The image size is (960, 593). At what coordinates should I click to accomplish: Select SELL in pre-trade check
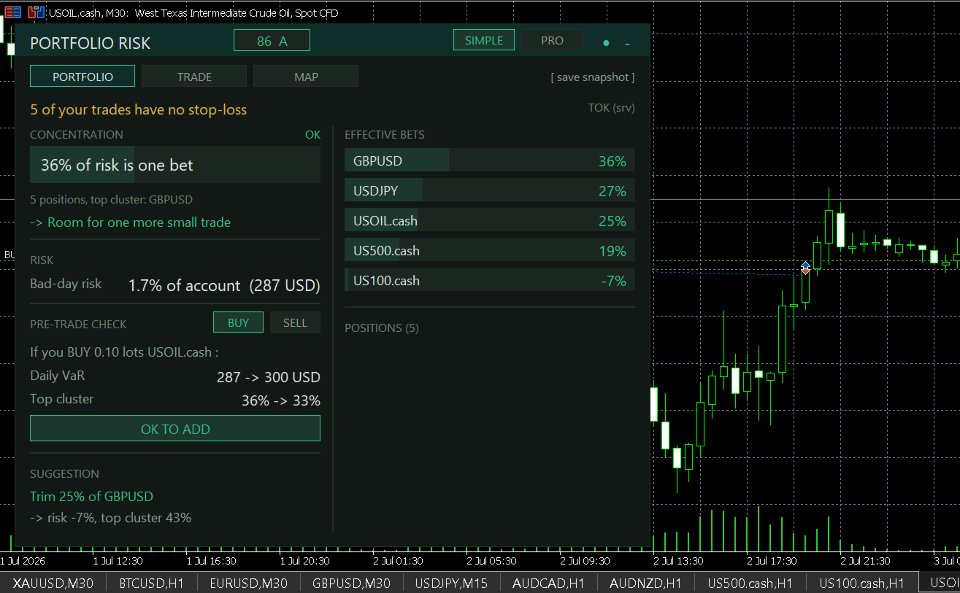(294, 323)
